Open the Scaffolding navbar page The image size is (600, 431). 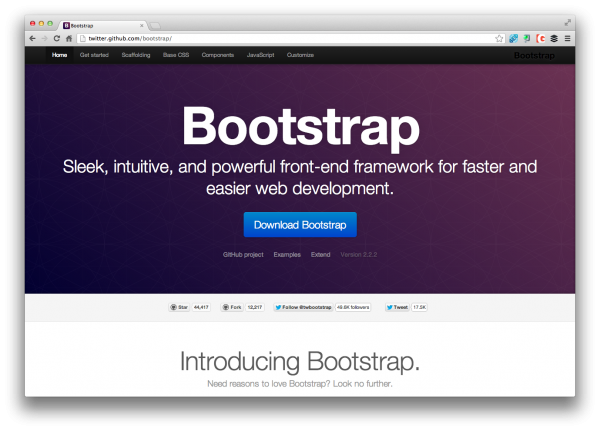136,55
